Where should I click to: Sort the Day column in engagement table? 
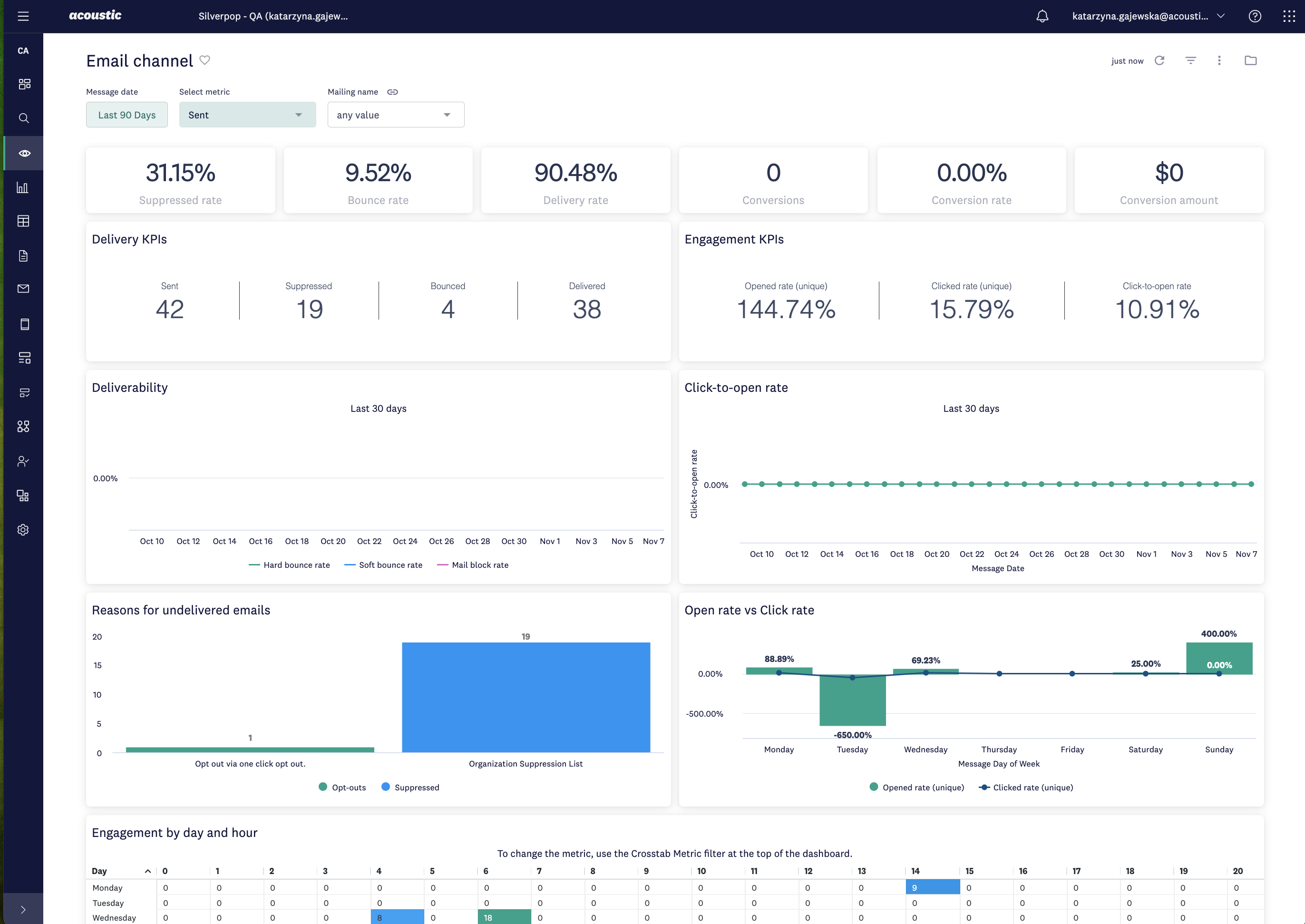(x=121, y=871)
